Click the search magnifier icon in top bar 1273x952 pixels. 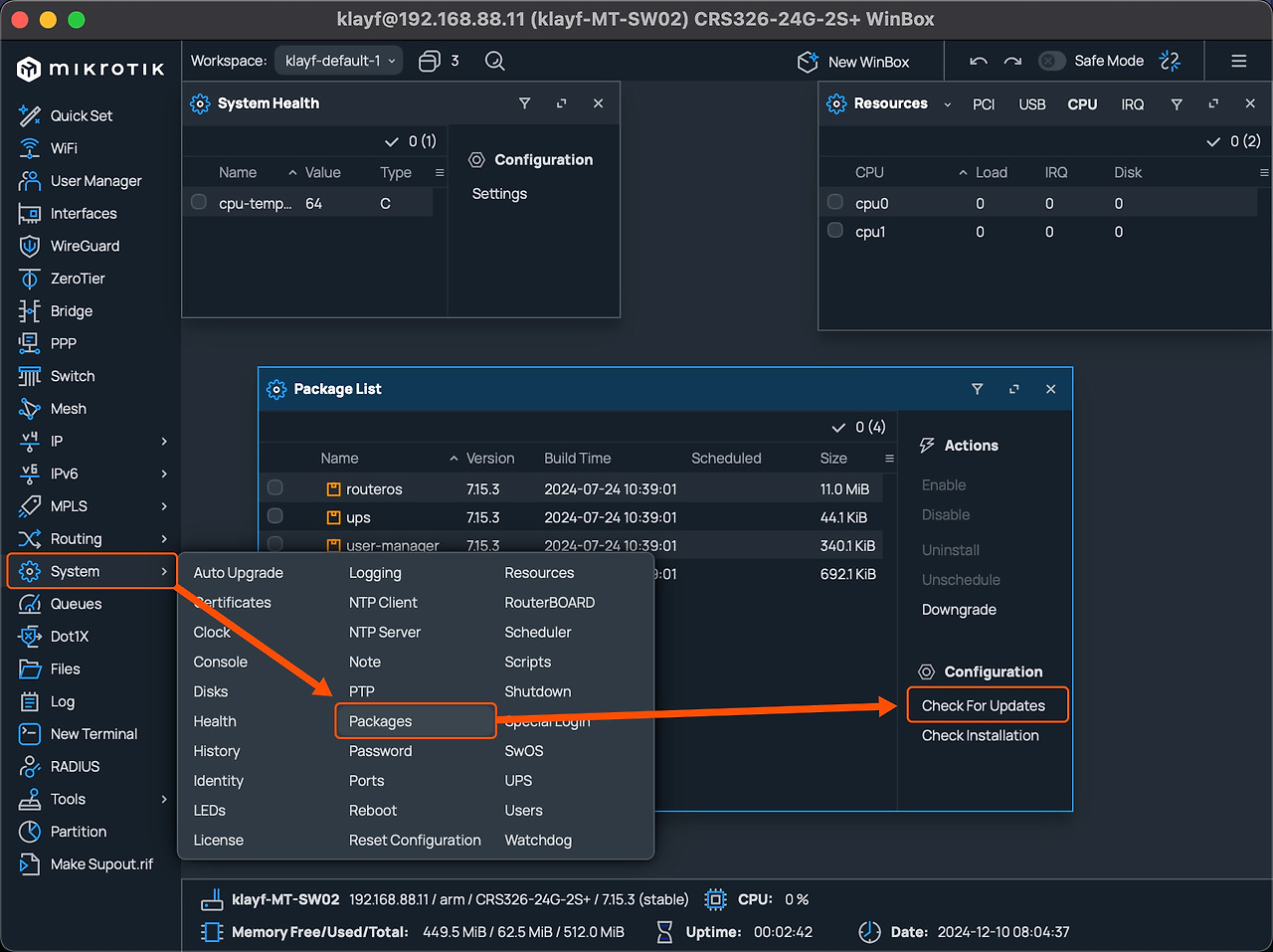coord(494,61)
